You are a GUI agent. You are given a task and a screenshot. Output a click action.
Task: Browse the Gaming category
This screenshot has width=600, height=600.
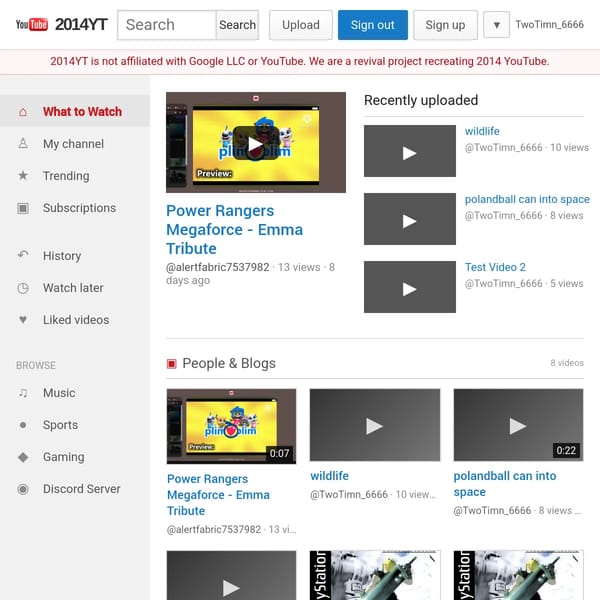tap(75, 457)
